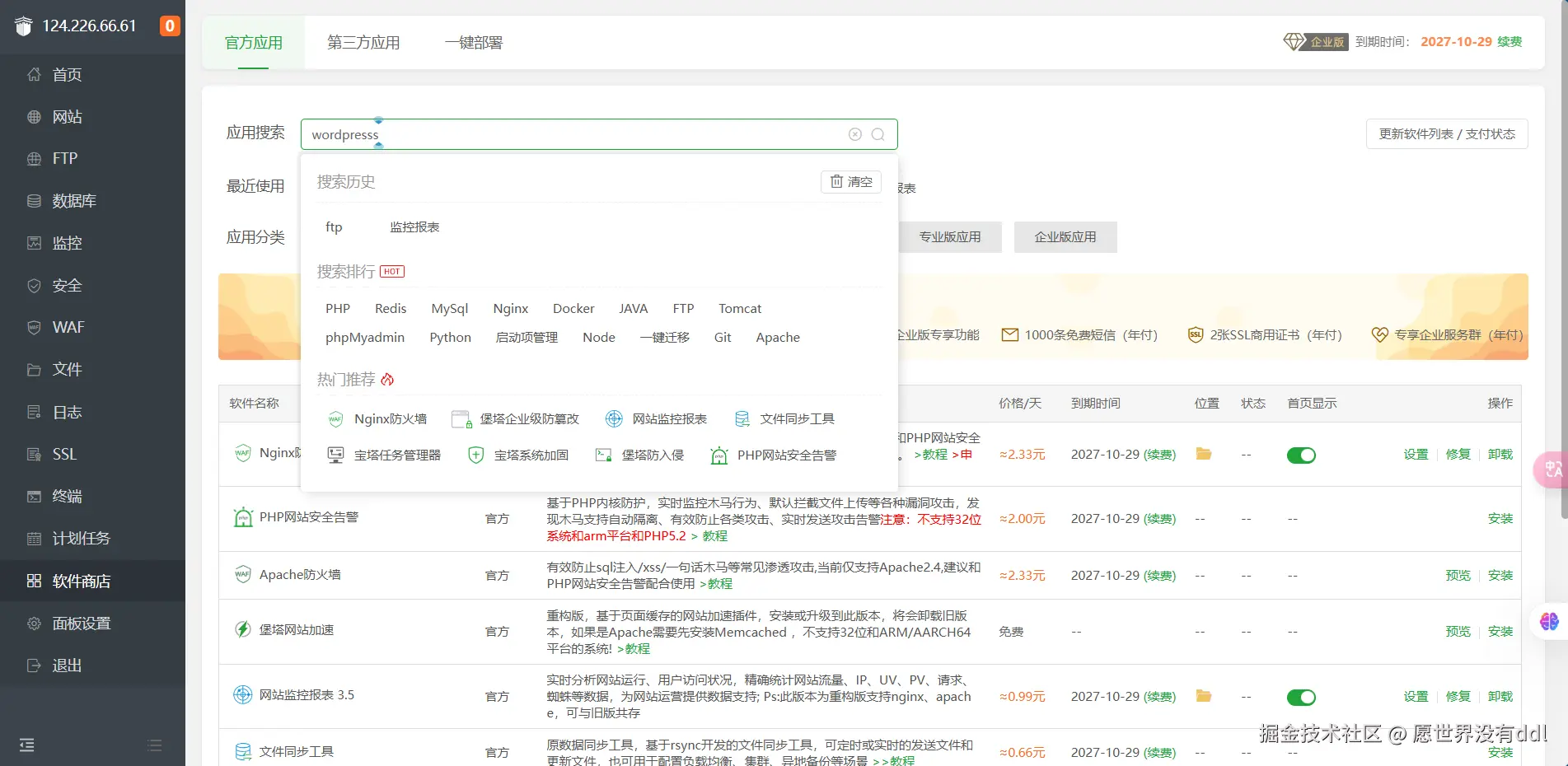The height and width of the screenshot is (766, 1568).
Task: Switch to the 第三方应用 tab
Action: [363, 43]
